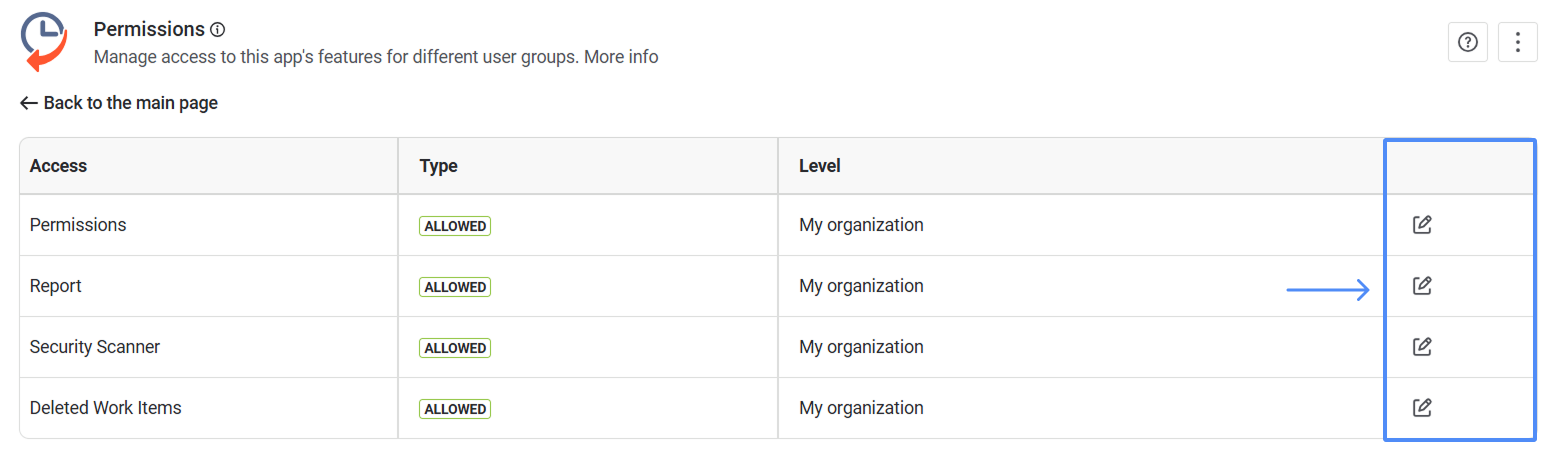Click My organization level for Security Scanner
1550x456 pixels.
point(861,347)
